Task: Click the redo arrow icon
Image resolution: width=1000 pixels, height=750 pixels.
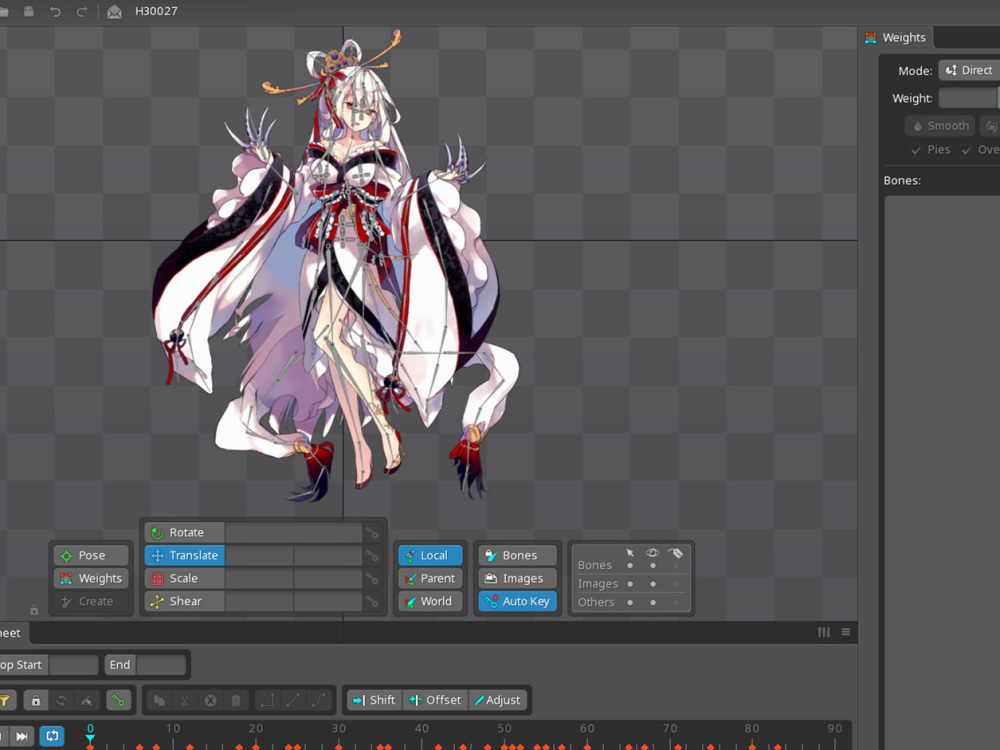Action: 82,11
